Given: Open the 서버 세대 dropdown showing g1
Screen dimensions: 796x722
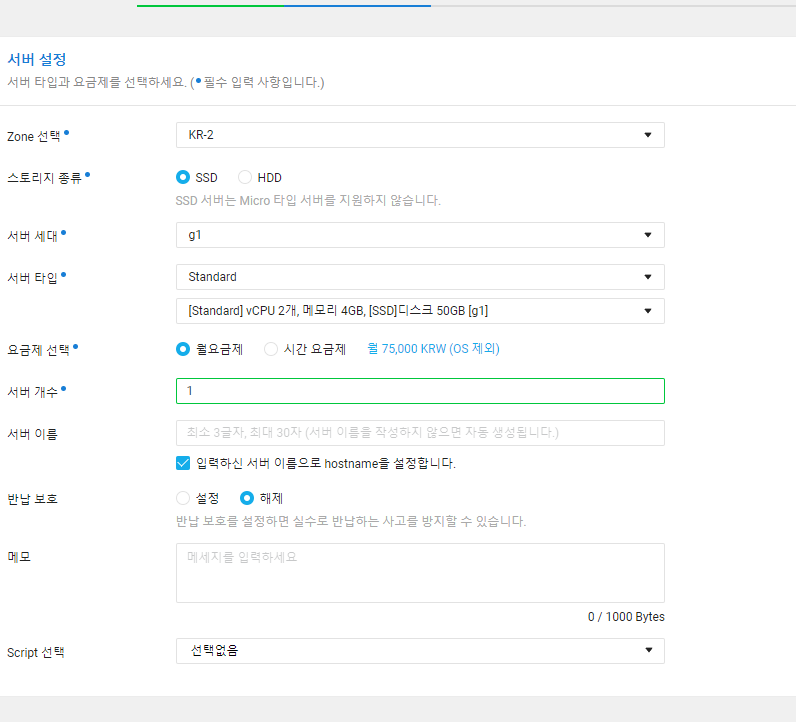Looking at the screenshot, I should tap(420, 235).
